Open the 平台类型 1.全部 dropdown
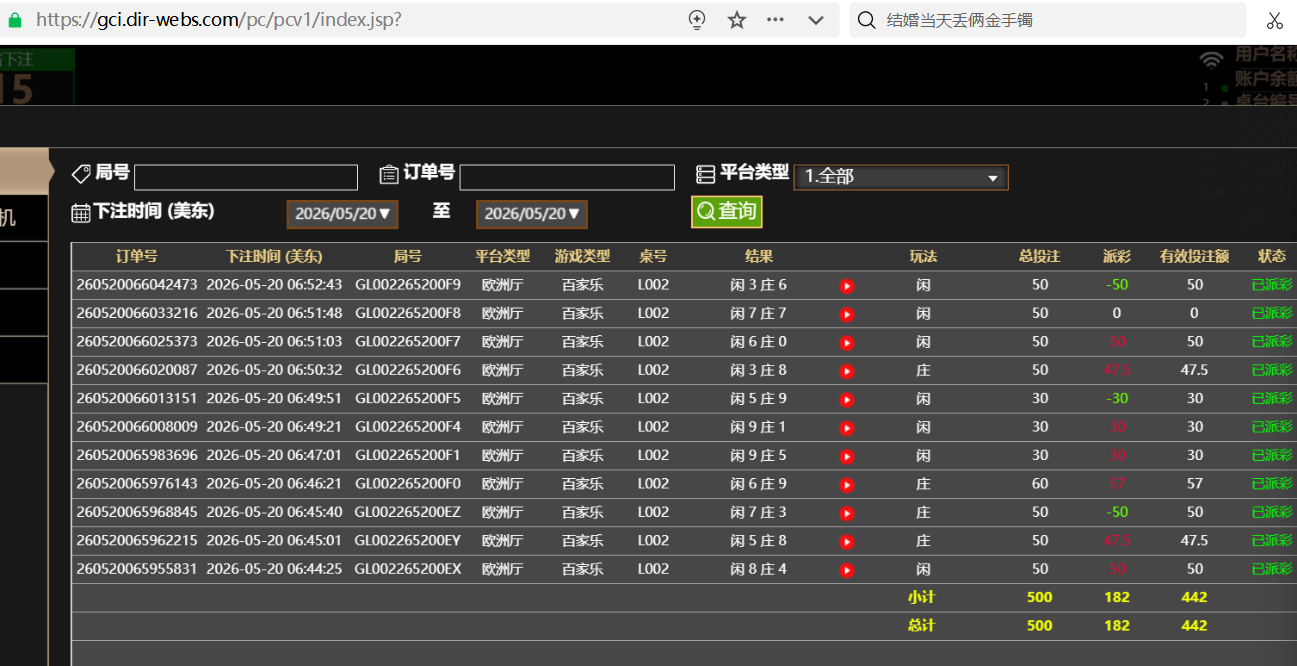The height and width of the screenshot is (666, 1297). click(901, 177)
